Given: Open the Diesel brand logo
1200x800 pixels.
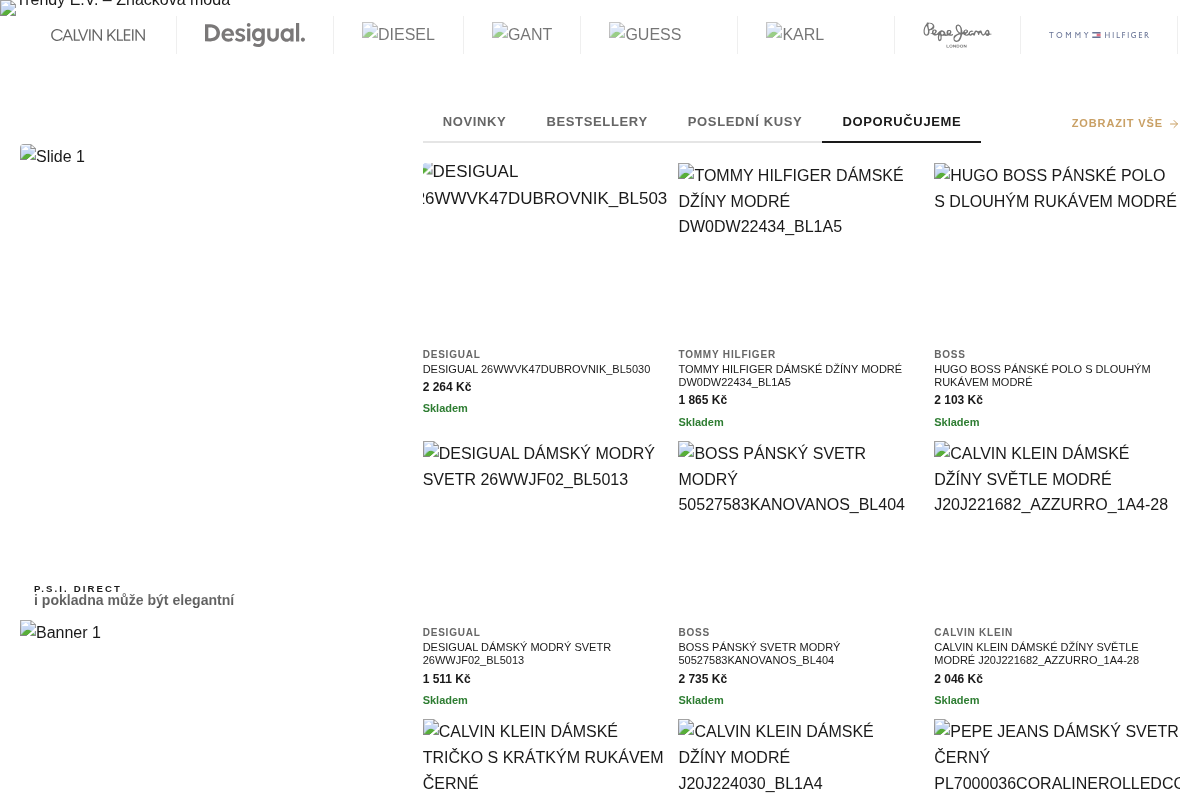Looking at the screenshot, I should pyautogui.click(x=398, y=35).
